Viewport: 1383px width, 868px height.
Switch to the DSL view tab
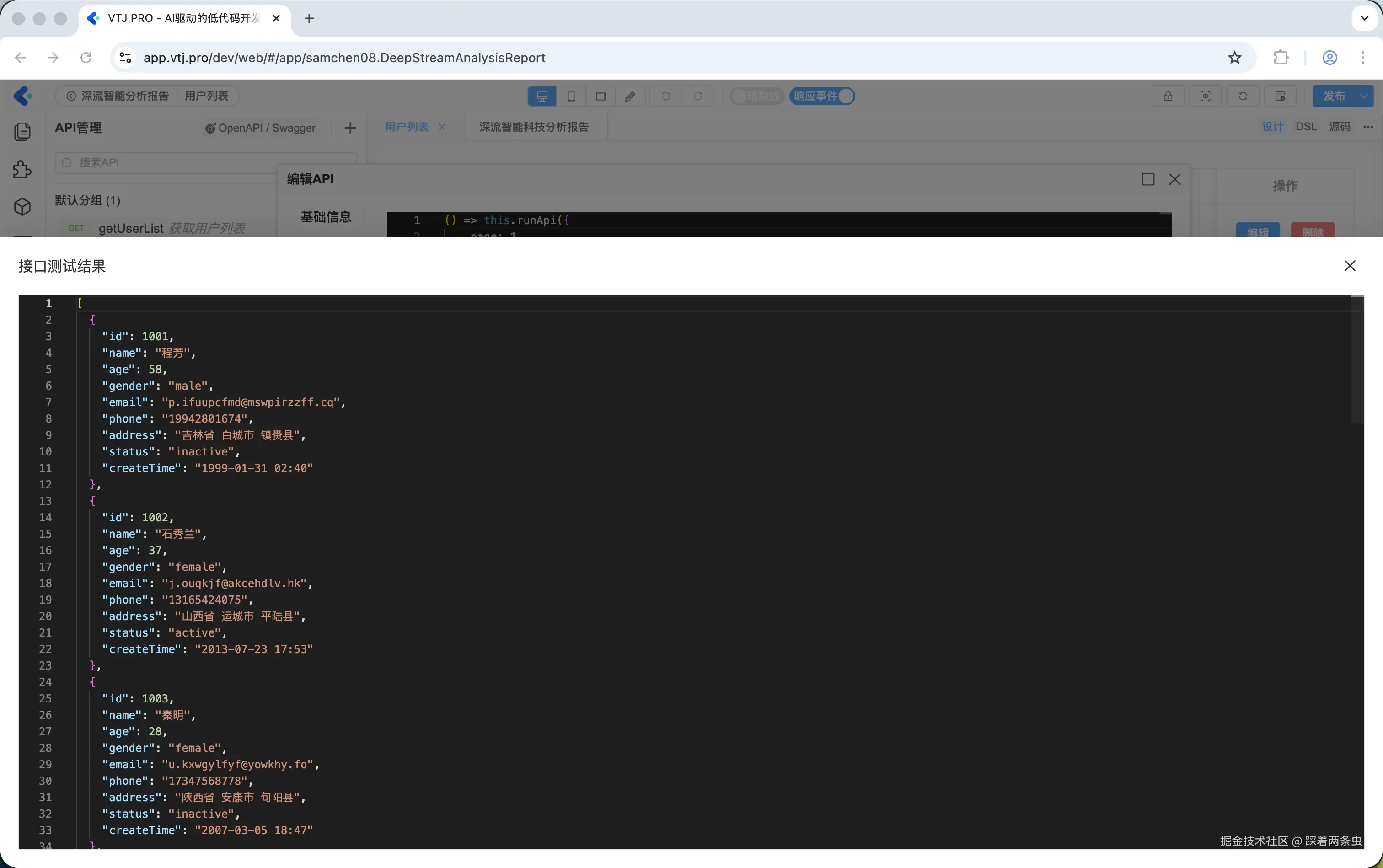(x=1306, y=126)
